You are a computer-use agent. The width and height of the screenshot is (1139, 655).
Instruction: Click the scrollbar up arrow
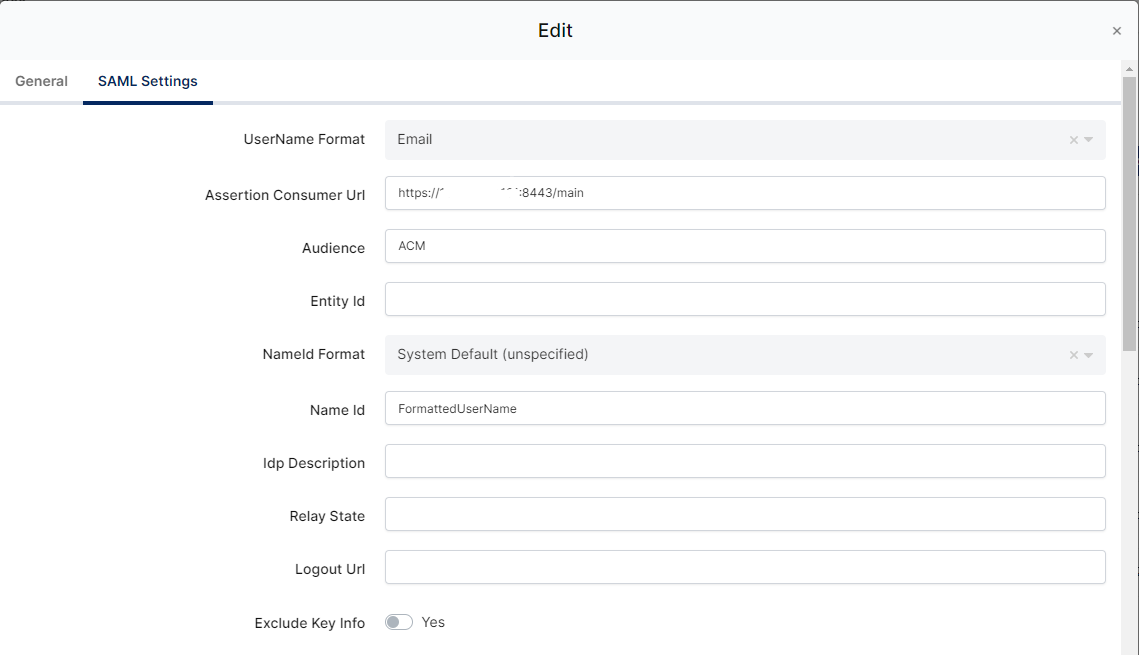[1129, 68]
